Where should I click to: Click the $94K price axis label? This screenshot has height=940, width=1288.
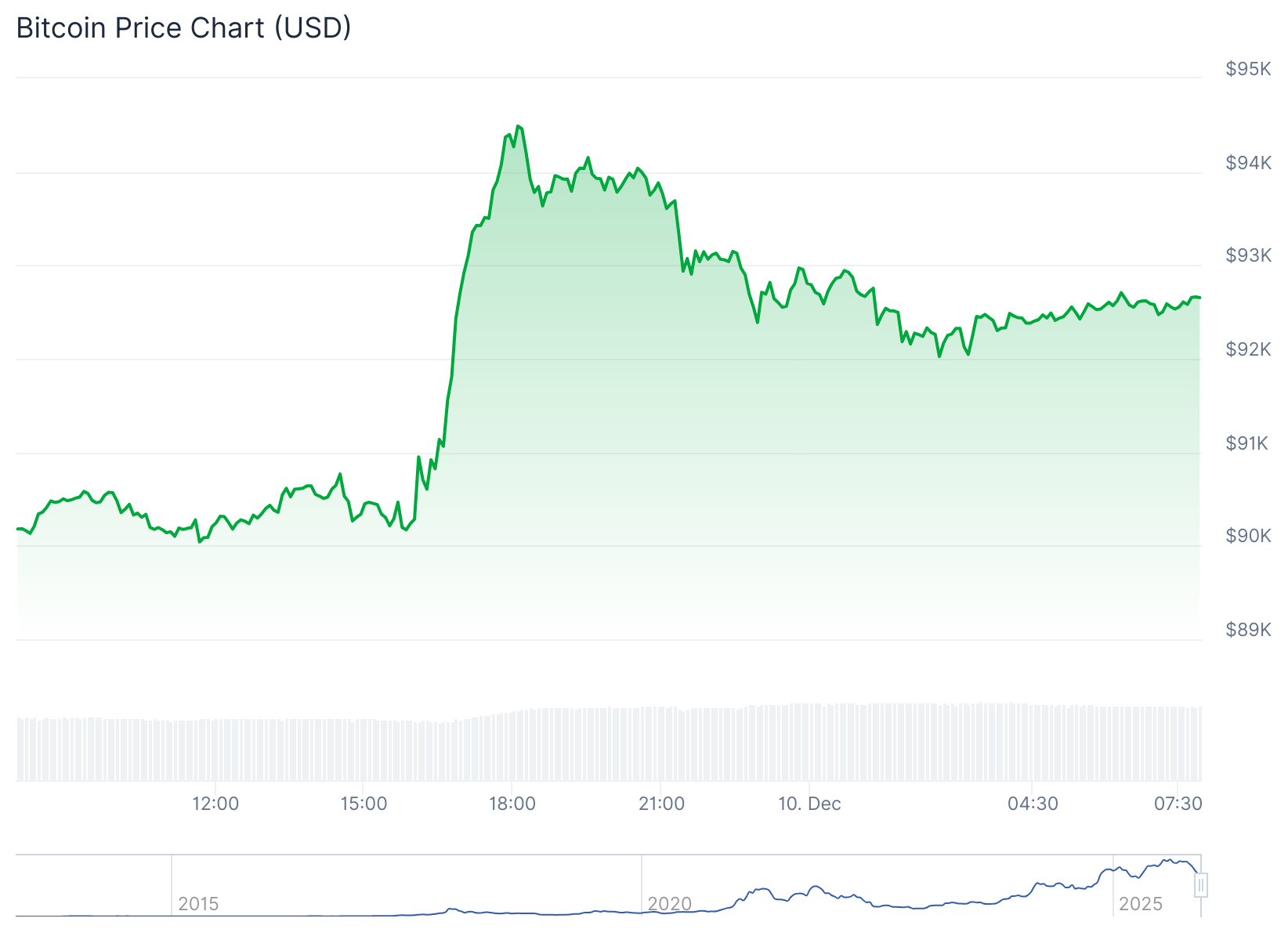point(1248,163)
